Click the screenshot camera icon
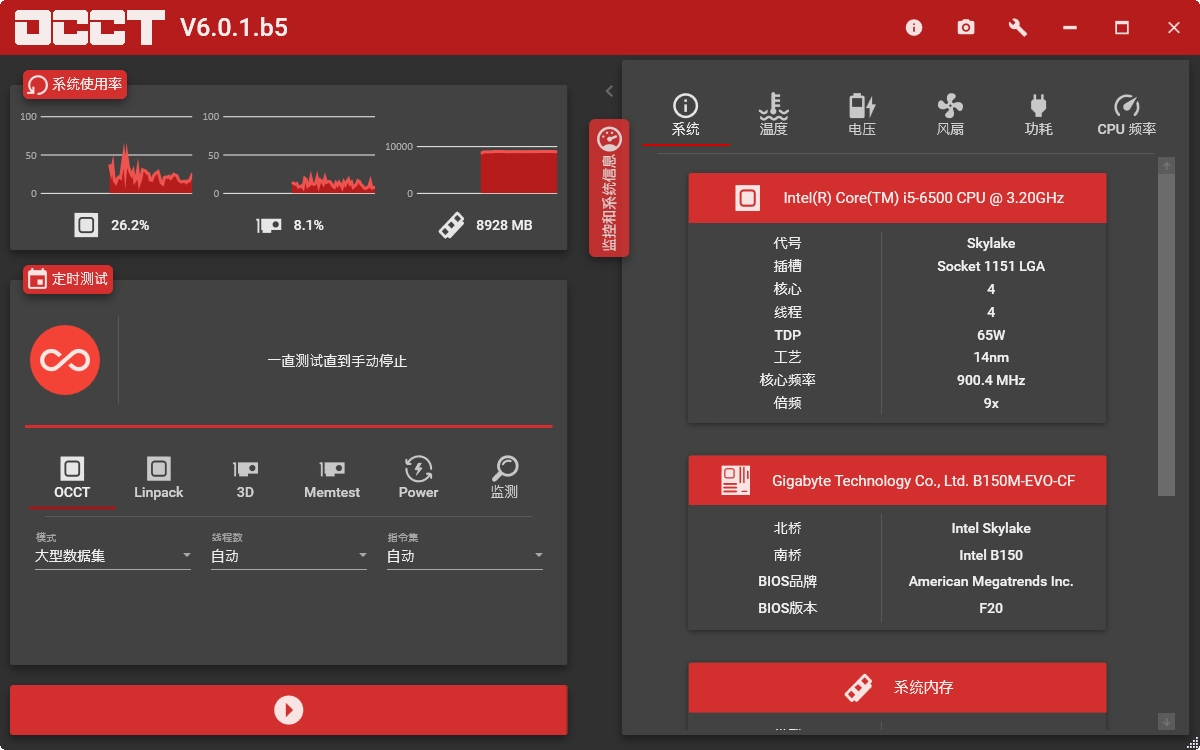Viewport: 1200px width, 750px height. coord(965,27)
